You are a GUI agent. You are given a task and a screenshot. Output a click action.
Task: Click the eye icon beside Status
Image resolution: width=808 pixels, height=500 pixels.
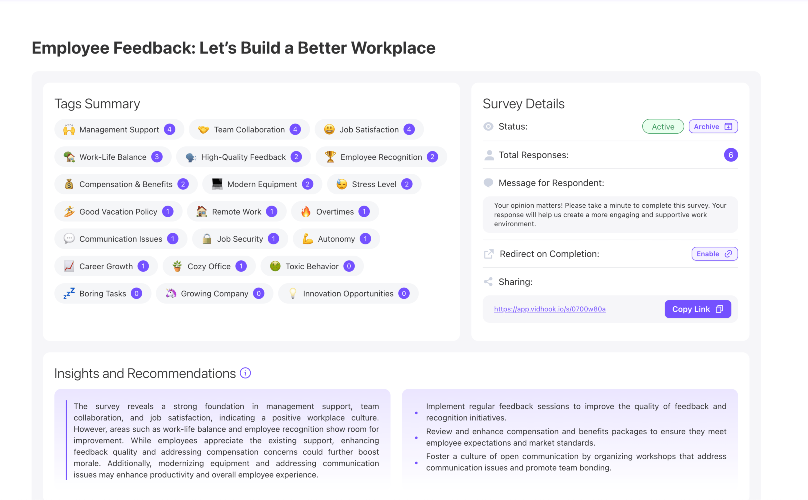click(x=488, y=126)
